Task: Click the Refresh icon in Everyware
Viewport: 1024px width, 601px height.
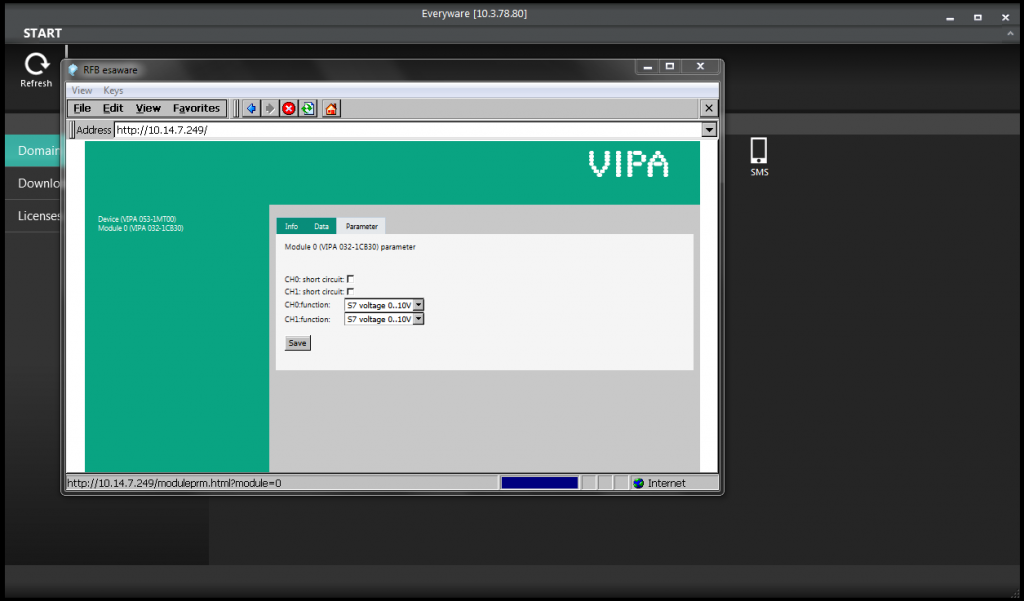Action: click(37, 65)
